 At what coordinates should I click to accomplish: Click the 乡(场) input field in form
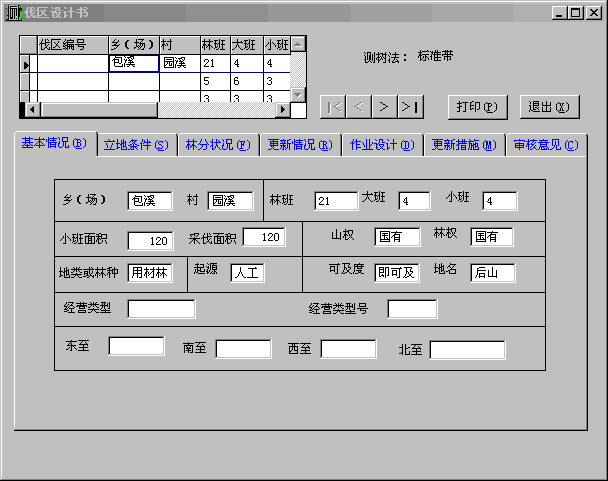pyautogui.click(x=150, y=201)
